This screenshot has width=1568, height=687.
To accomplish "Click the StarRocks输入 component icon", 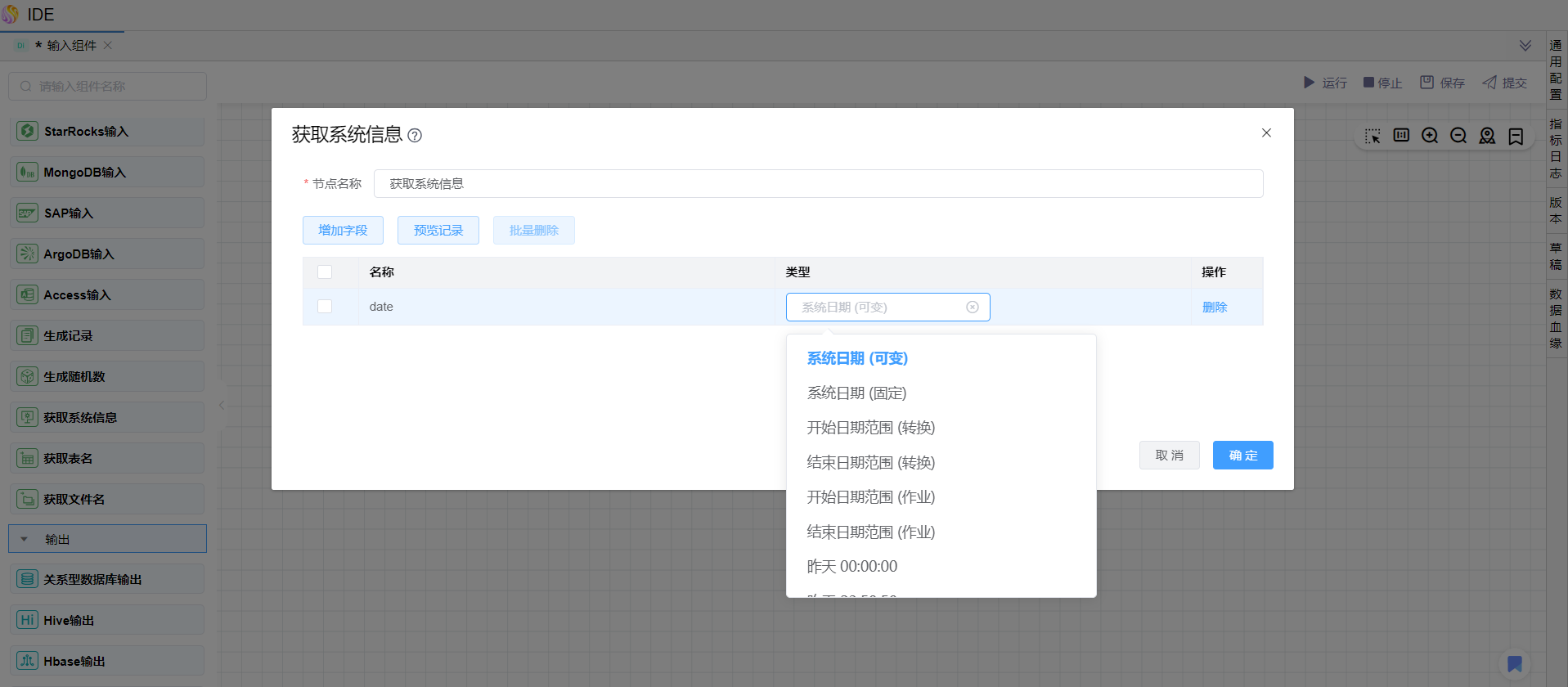I will [x=27, y=131].
